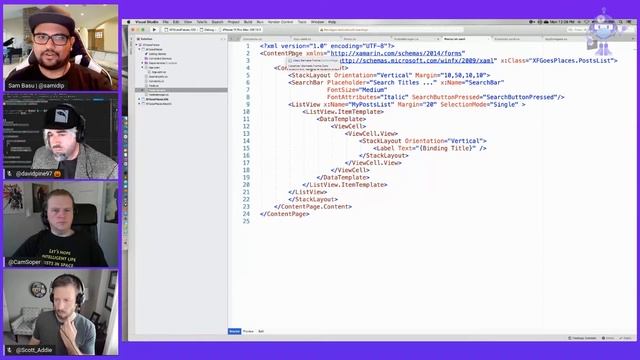
Task: Click line number 25 in the gutter
Action: click(246, 222)
